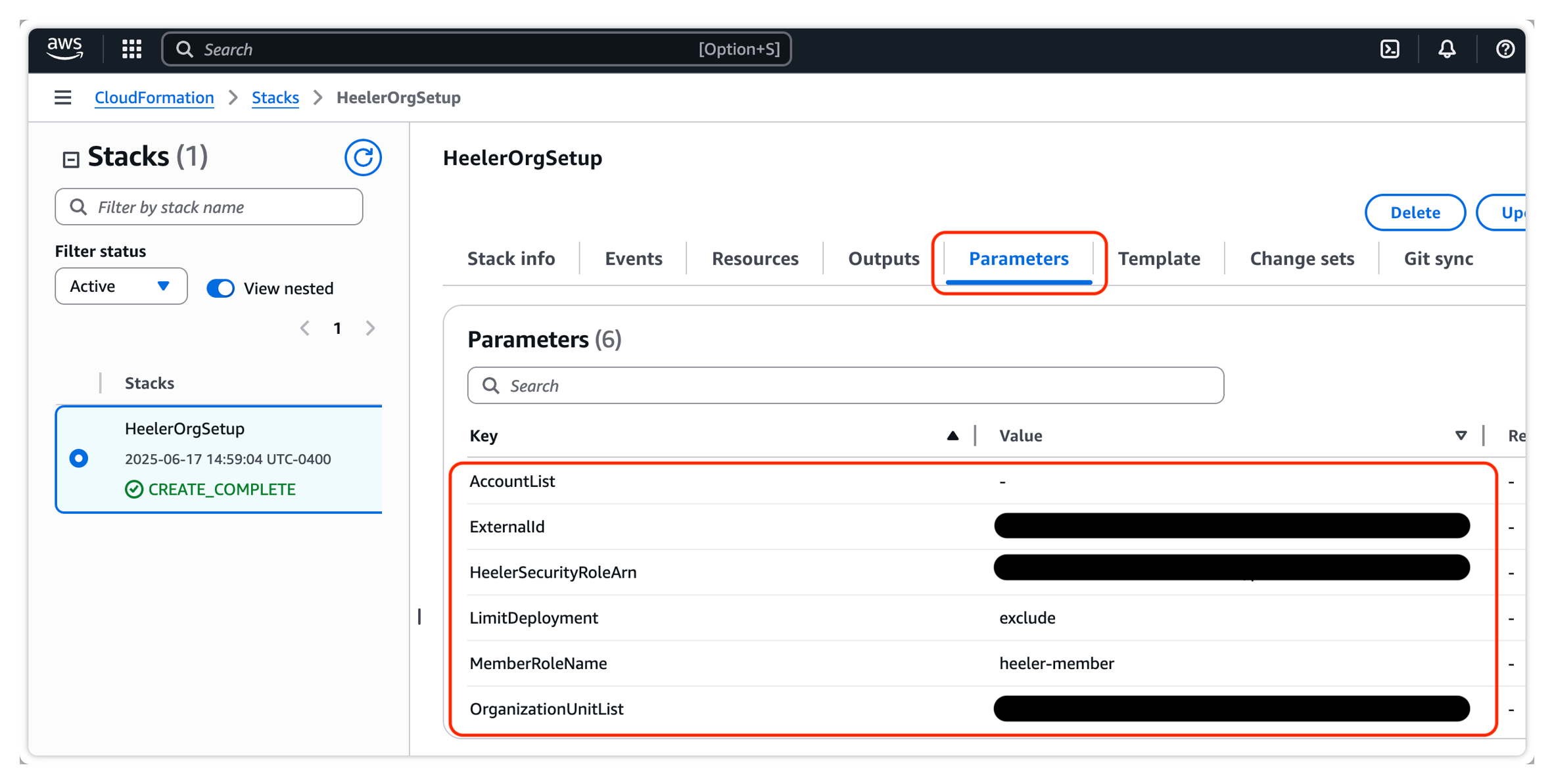Image resolution: width=1554 pixels, height=784 pixels.
Task: Click the AWS logo home icon
Action: (65, 49)
